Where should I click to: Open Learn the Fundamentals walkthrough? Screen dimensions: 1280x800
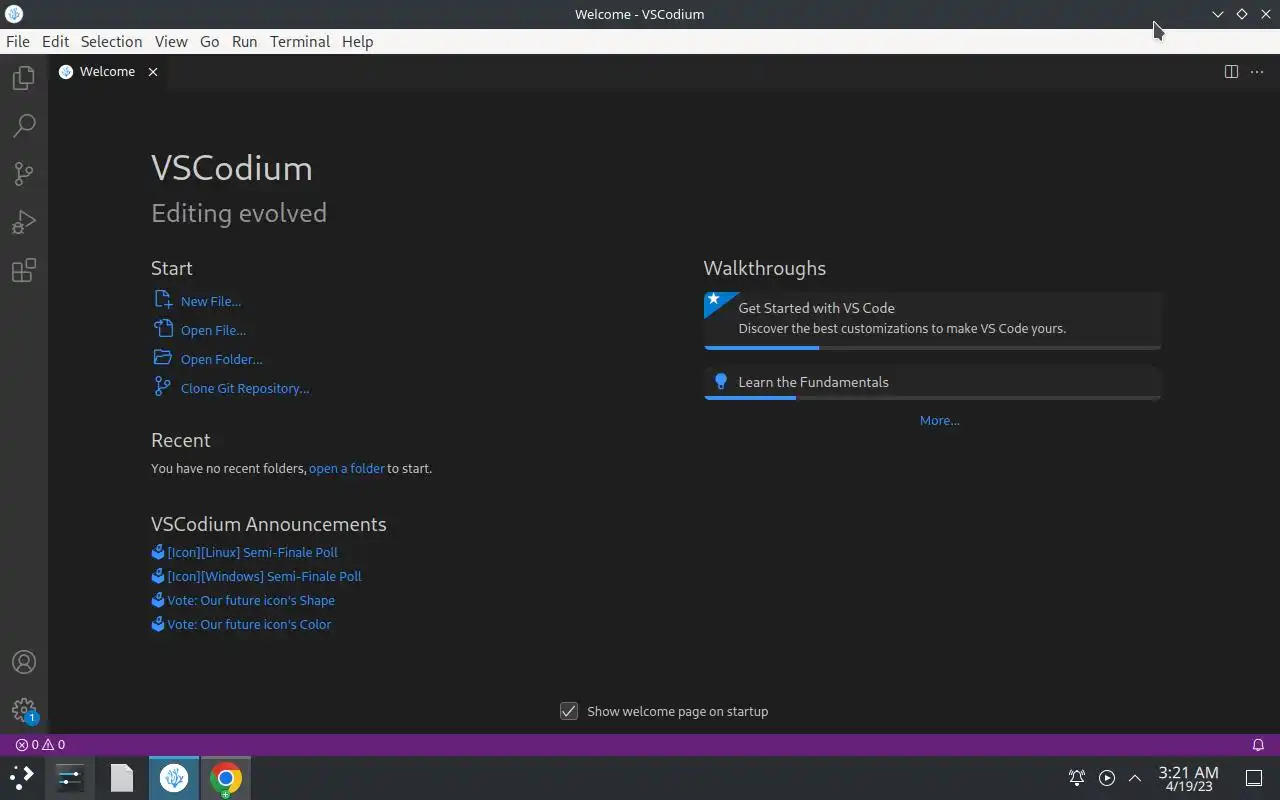(932, 382)
